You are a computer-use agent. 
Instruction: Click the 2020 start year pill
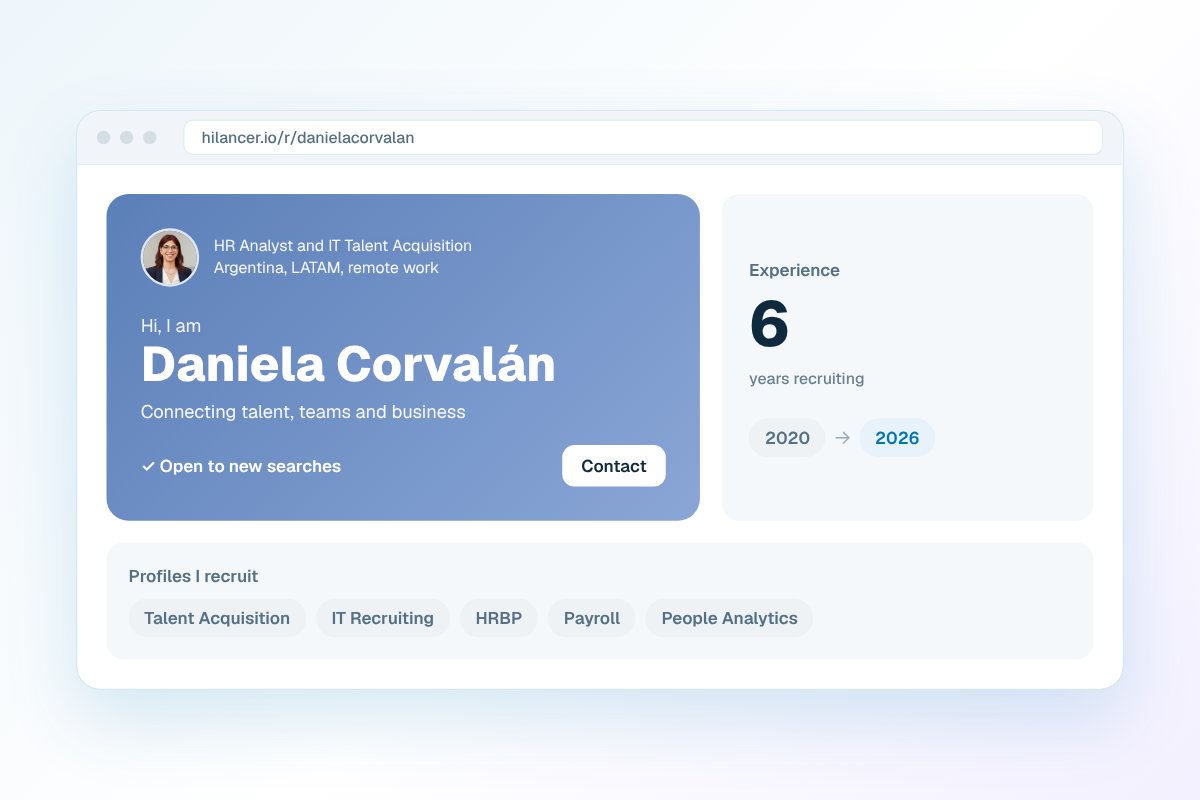pyautogui.click(x=787, y=438)
